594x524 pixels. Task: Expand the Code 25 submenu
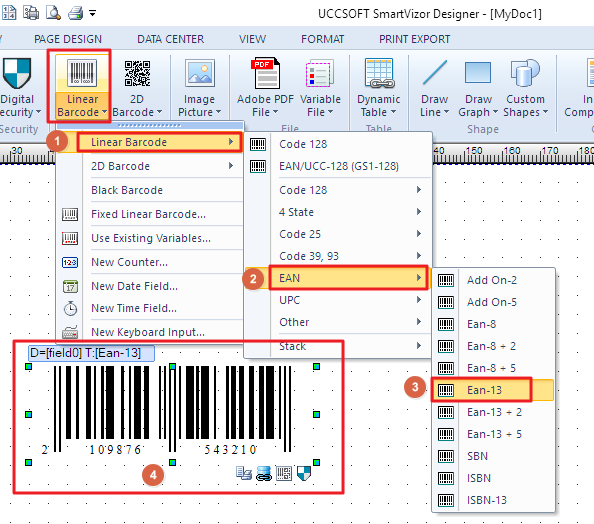pos(338,234)
